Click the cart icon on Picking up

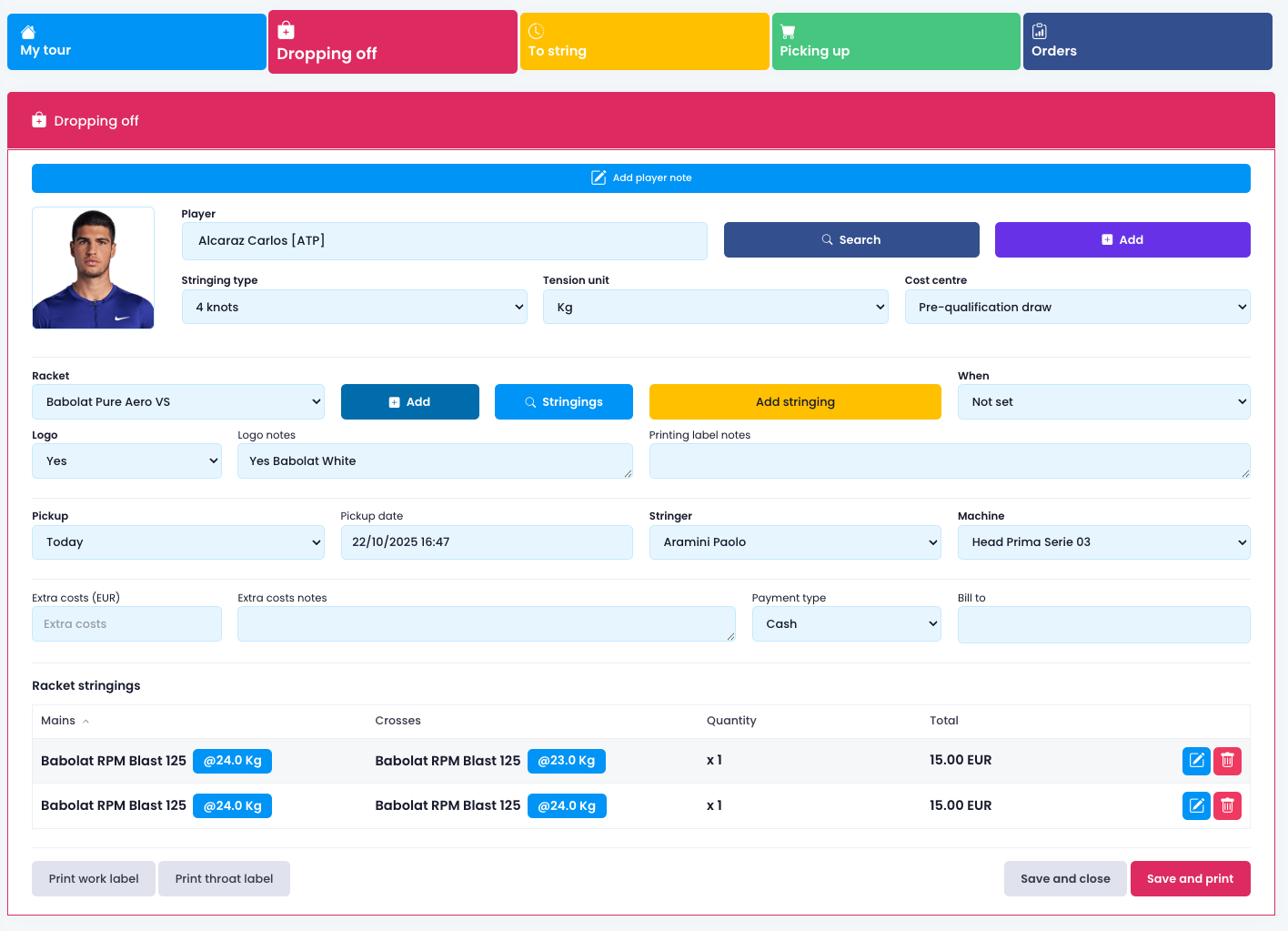[x=788, y=32]
